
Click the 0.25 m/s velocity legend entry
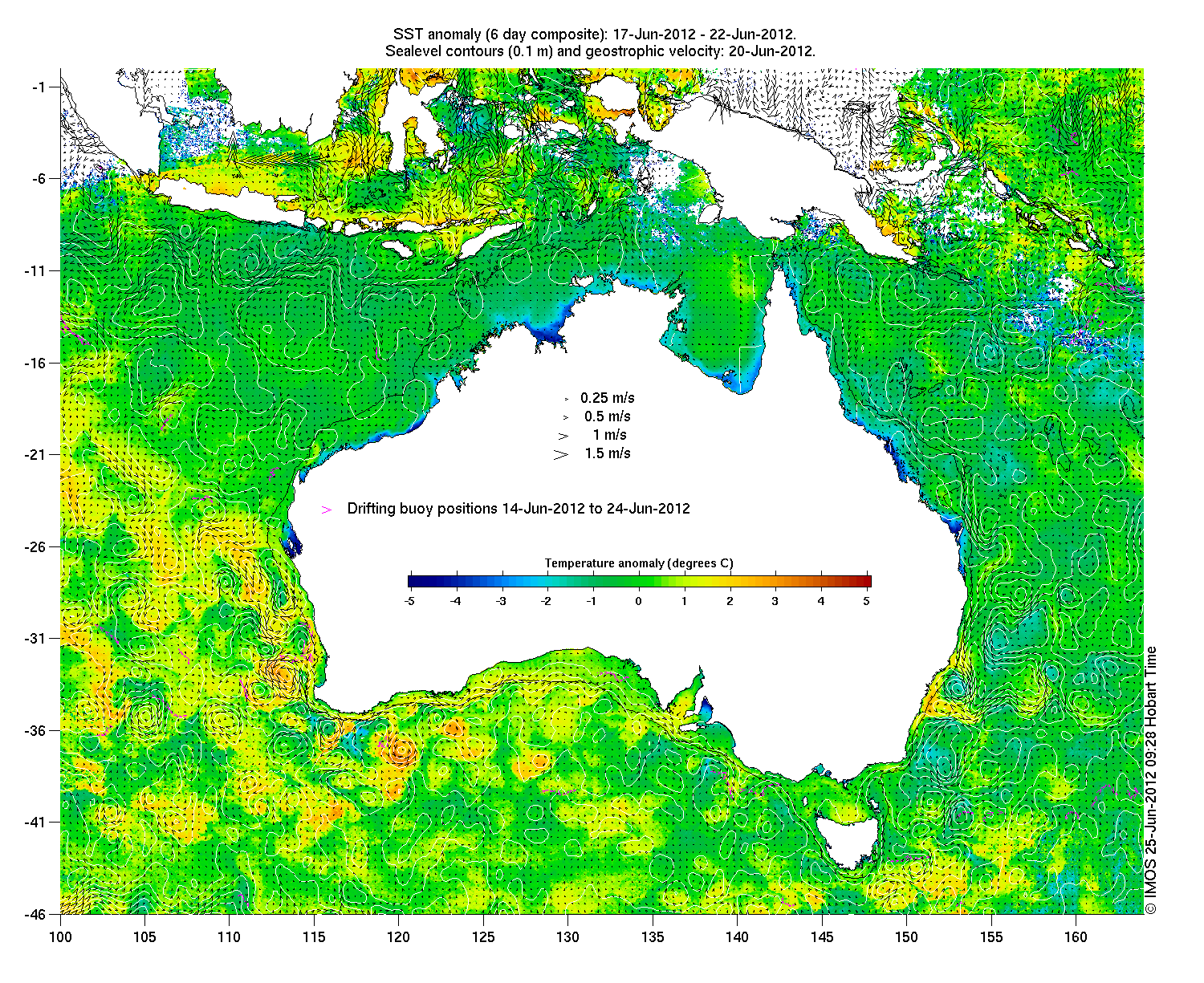[x=608, y=398]
